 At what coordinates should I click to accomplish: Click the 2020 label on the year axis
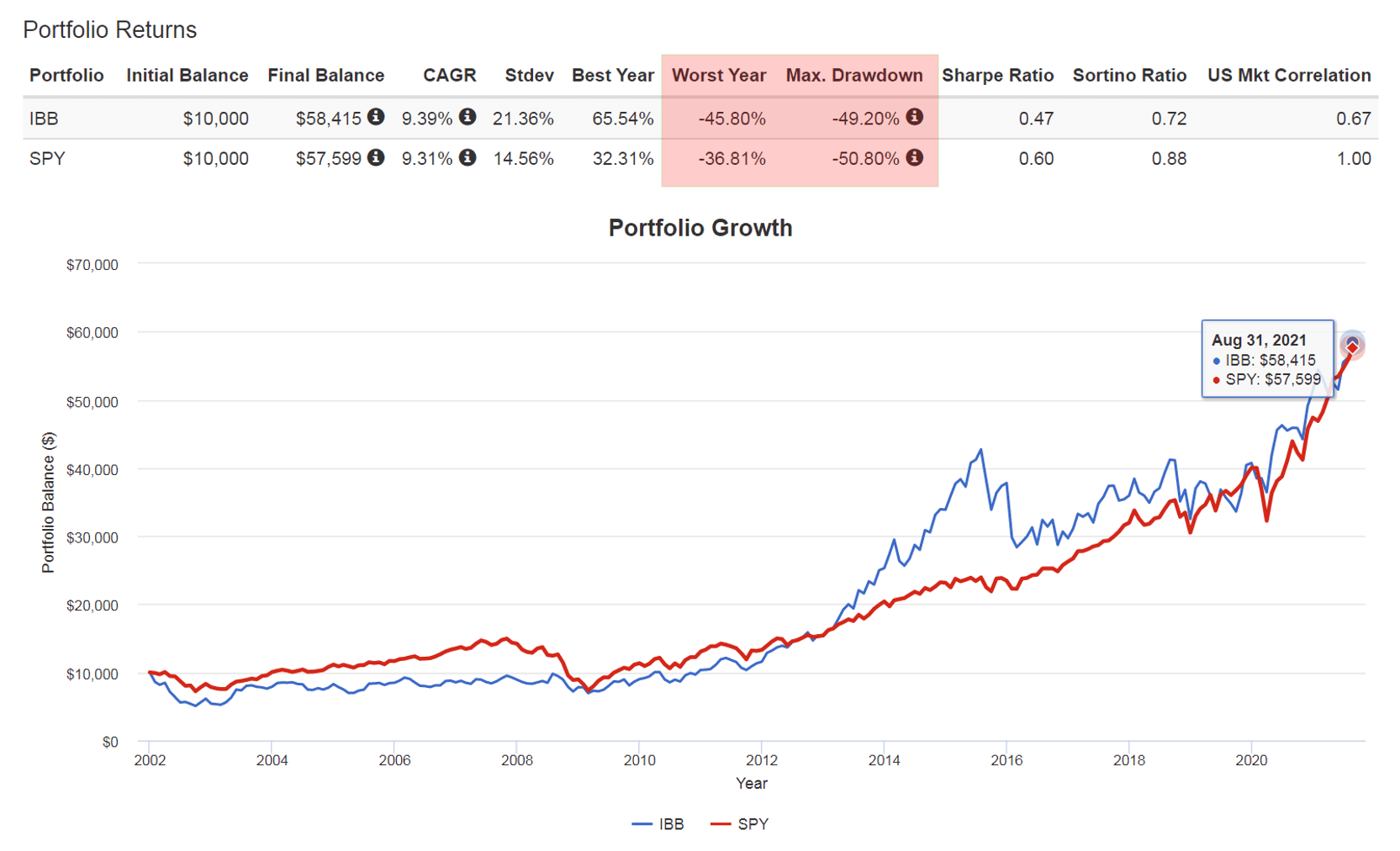click(1251, 760)
